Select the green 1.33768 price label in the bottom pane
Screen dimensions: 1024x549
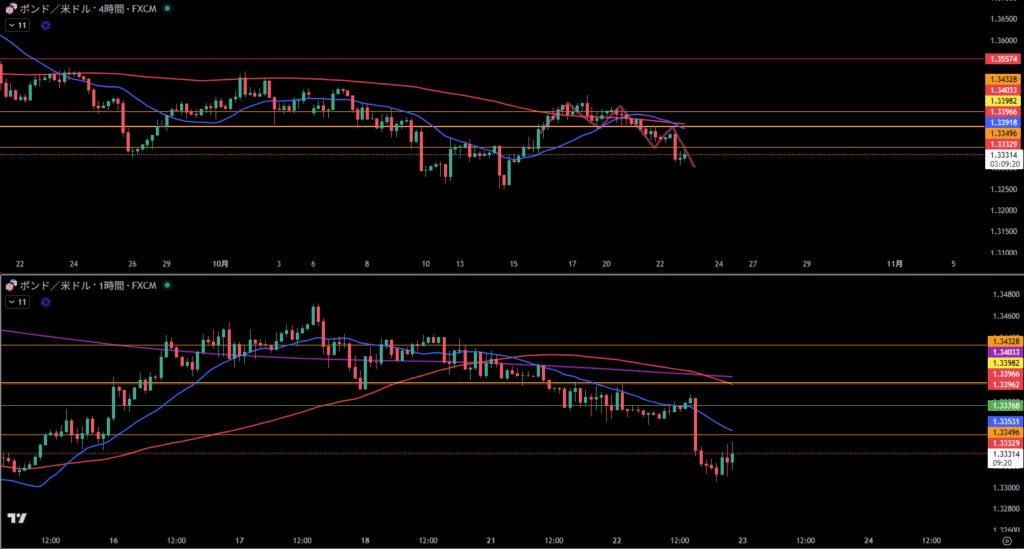[x=1003, y=405]
